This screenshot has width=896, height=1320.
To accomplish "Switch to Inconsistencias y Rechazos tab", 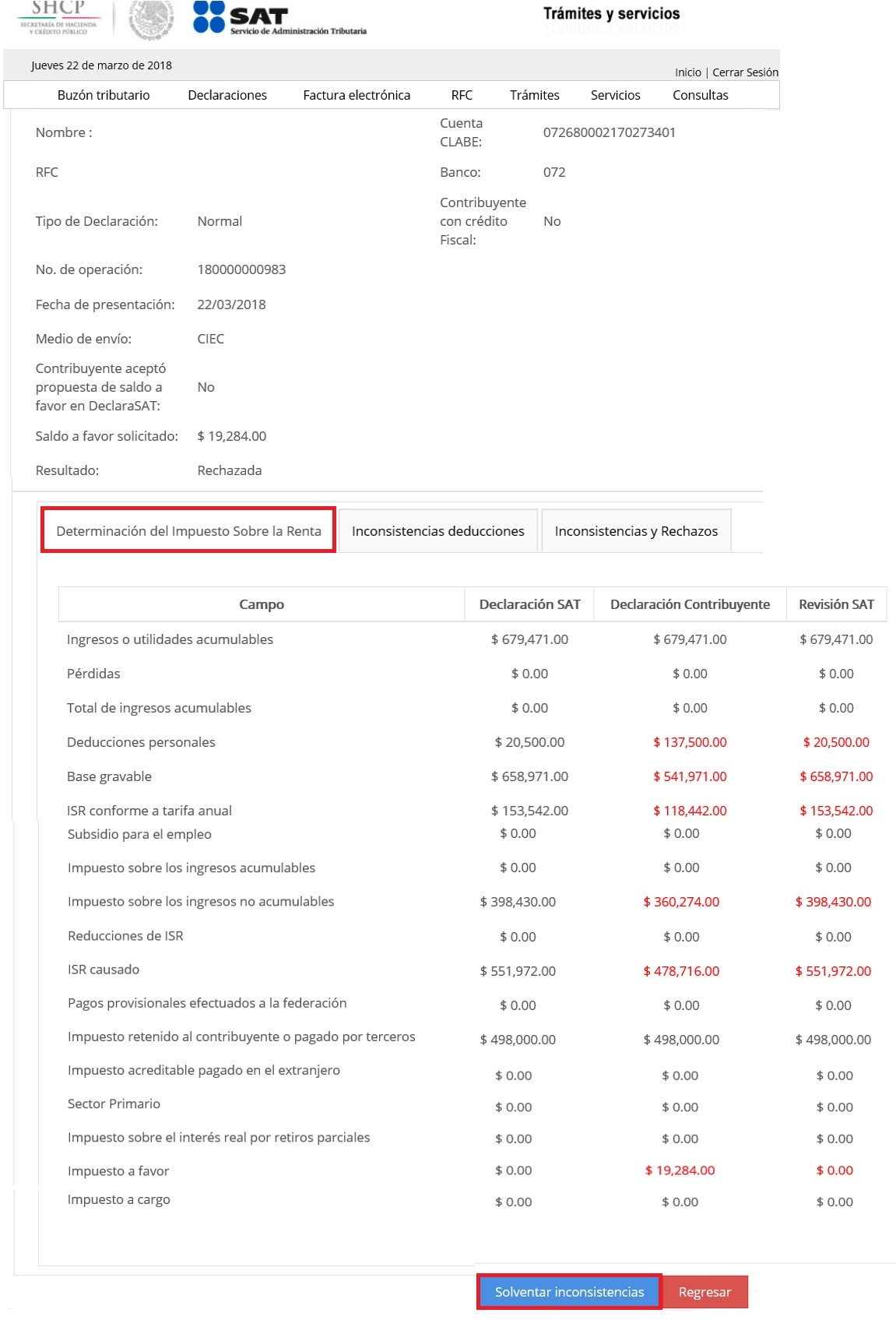I will 636,531.
